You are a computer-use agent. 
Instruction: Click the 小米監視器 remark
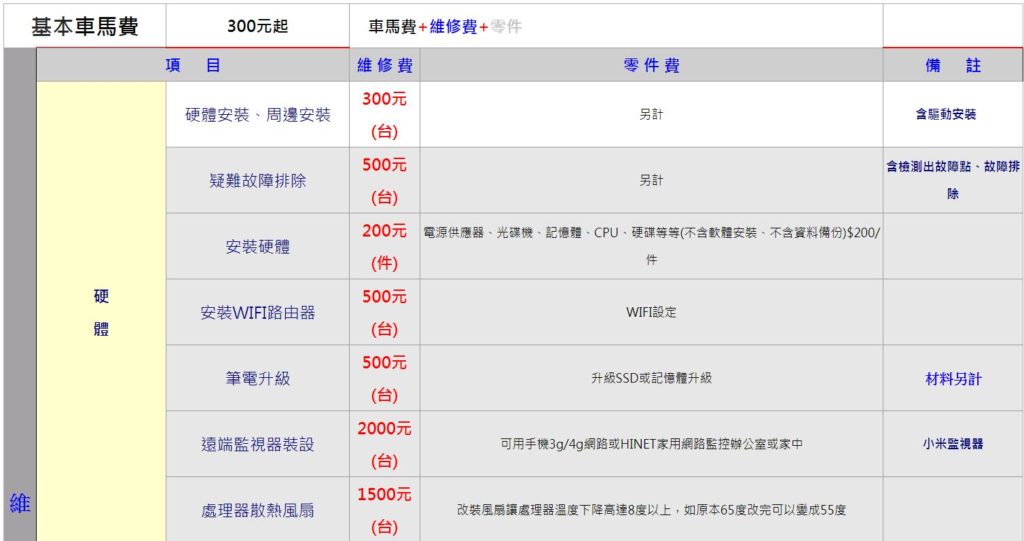953,444
